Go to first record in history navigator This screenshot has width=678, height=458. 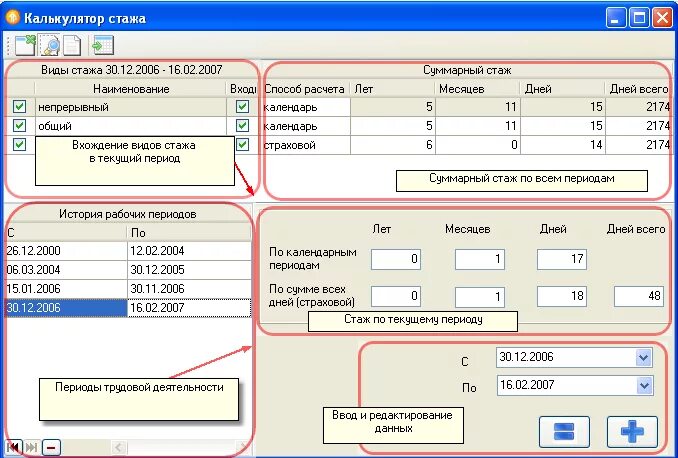click(14, 447)
